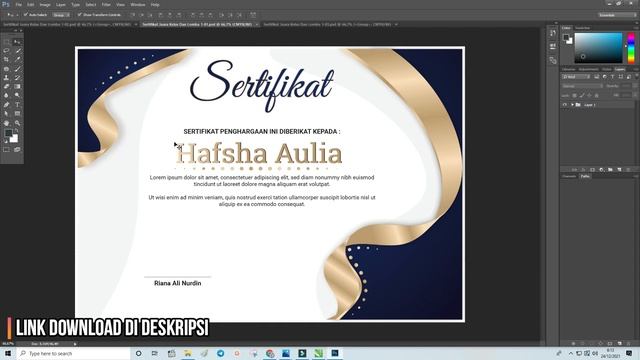Open the Normal blend mode dropdown

[582, 86]
